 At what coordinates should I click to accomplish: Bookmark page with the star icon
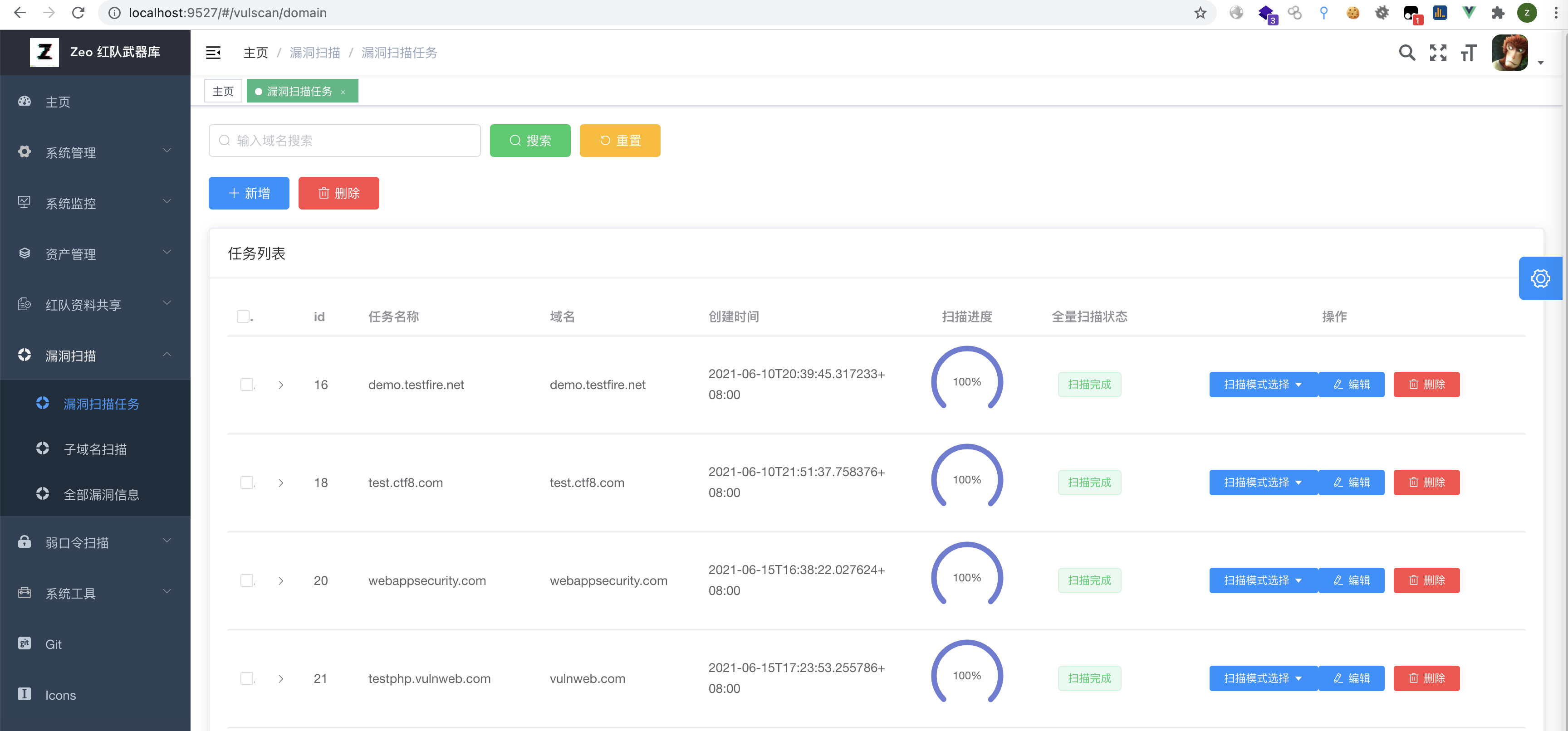click(x=1200, y=13)
